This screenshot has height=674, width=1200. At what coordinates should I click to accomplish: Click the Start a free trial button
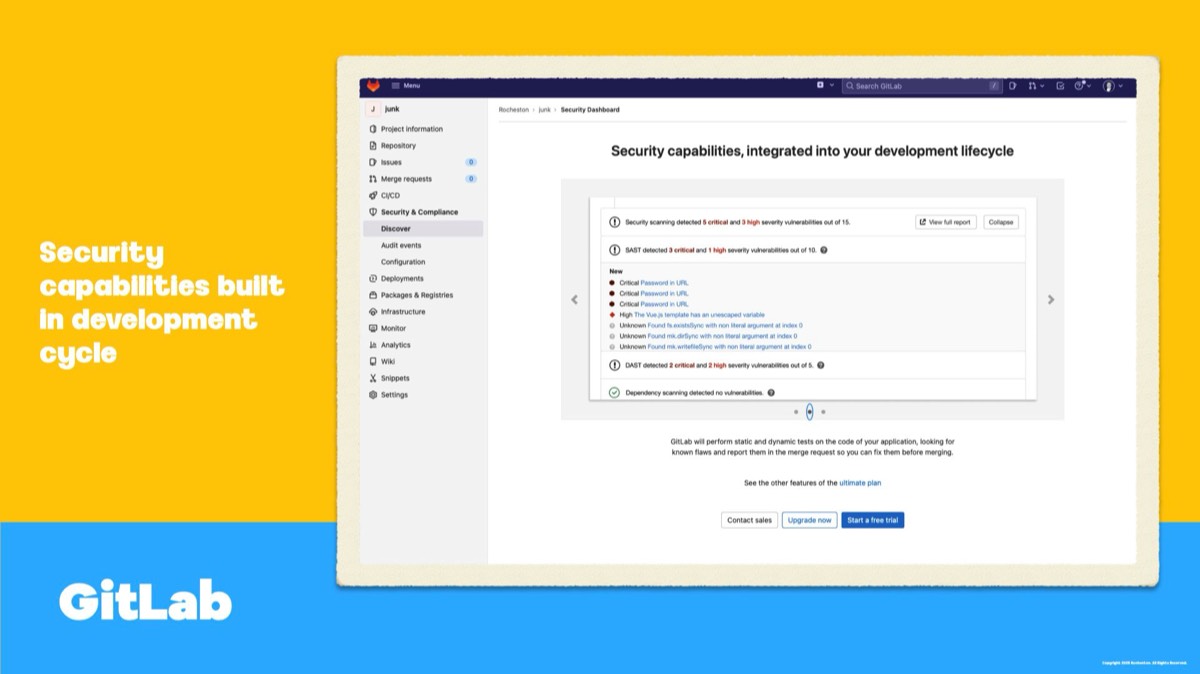[872, 520]
